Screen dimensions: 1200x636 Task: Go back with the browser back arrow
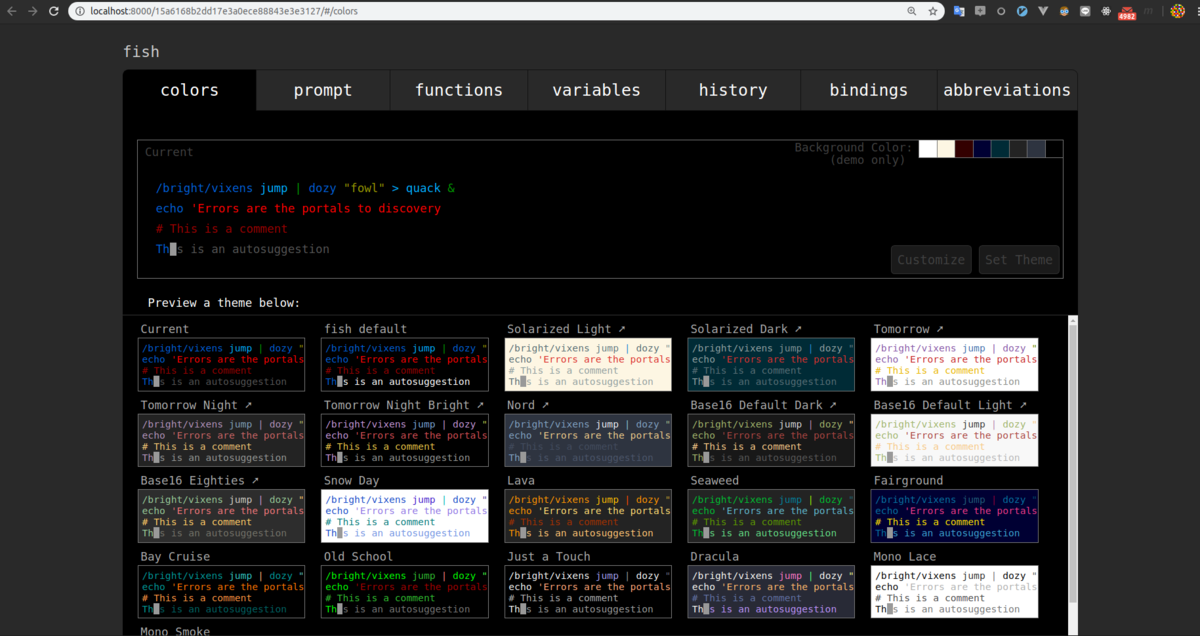(12, 11)
